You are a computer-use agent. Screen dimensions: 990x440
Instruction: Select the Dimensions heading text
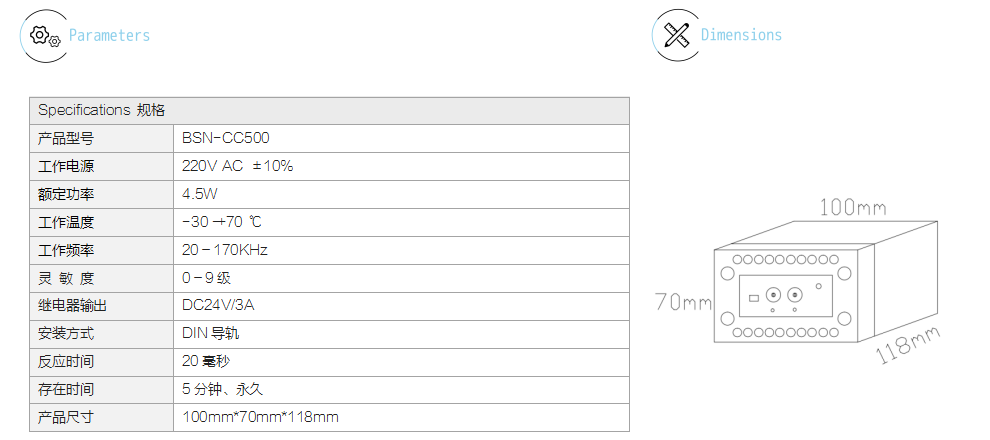click(741, 35)
